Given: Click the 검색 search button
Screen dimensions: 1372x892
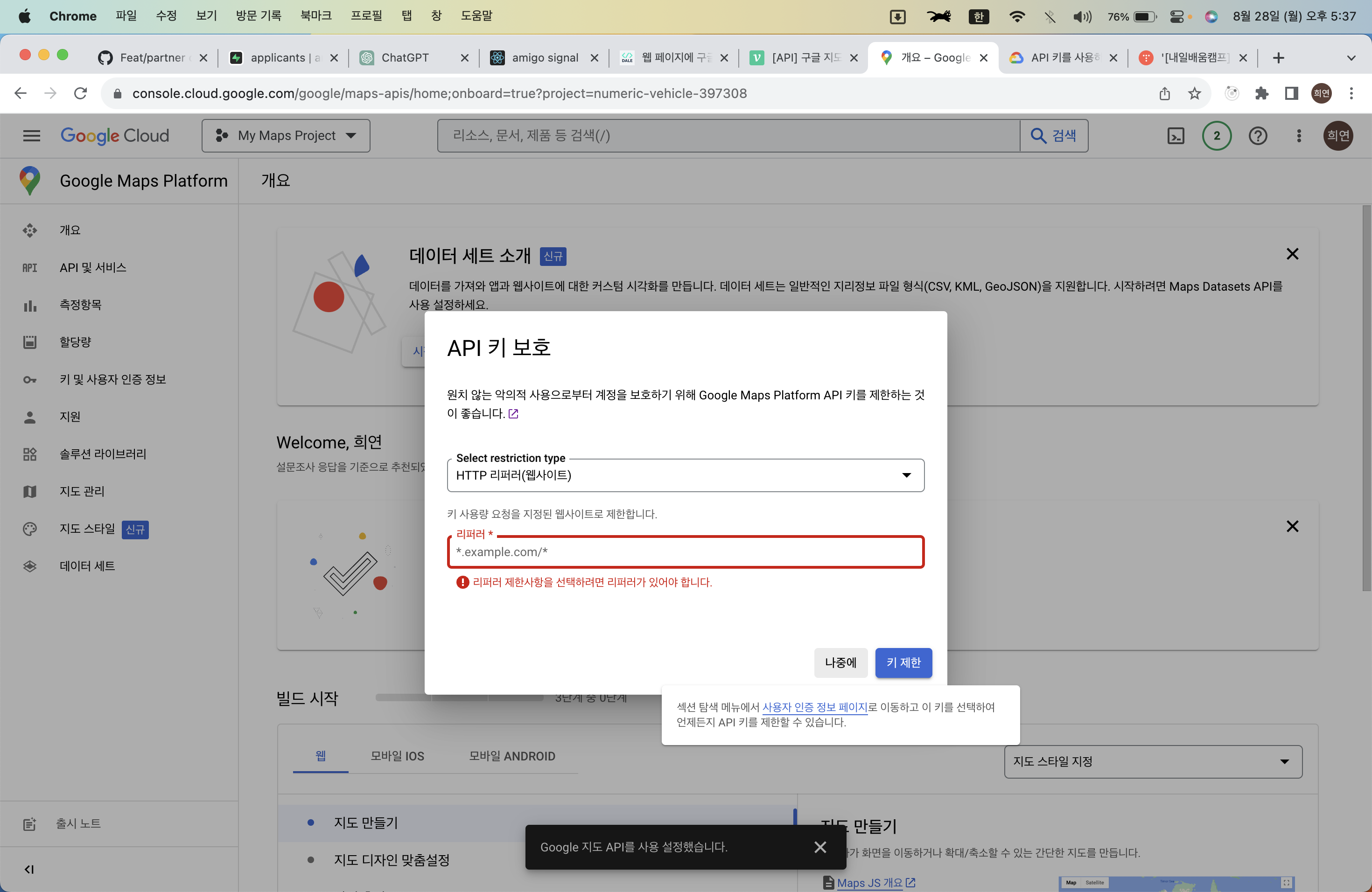Looking at the screenshot, I should pyautogui.click(x=1054, y=136).
